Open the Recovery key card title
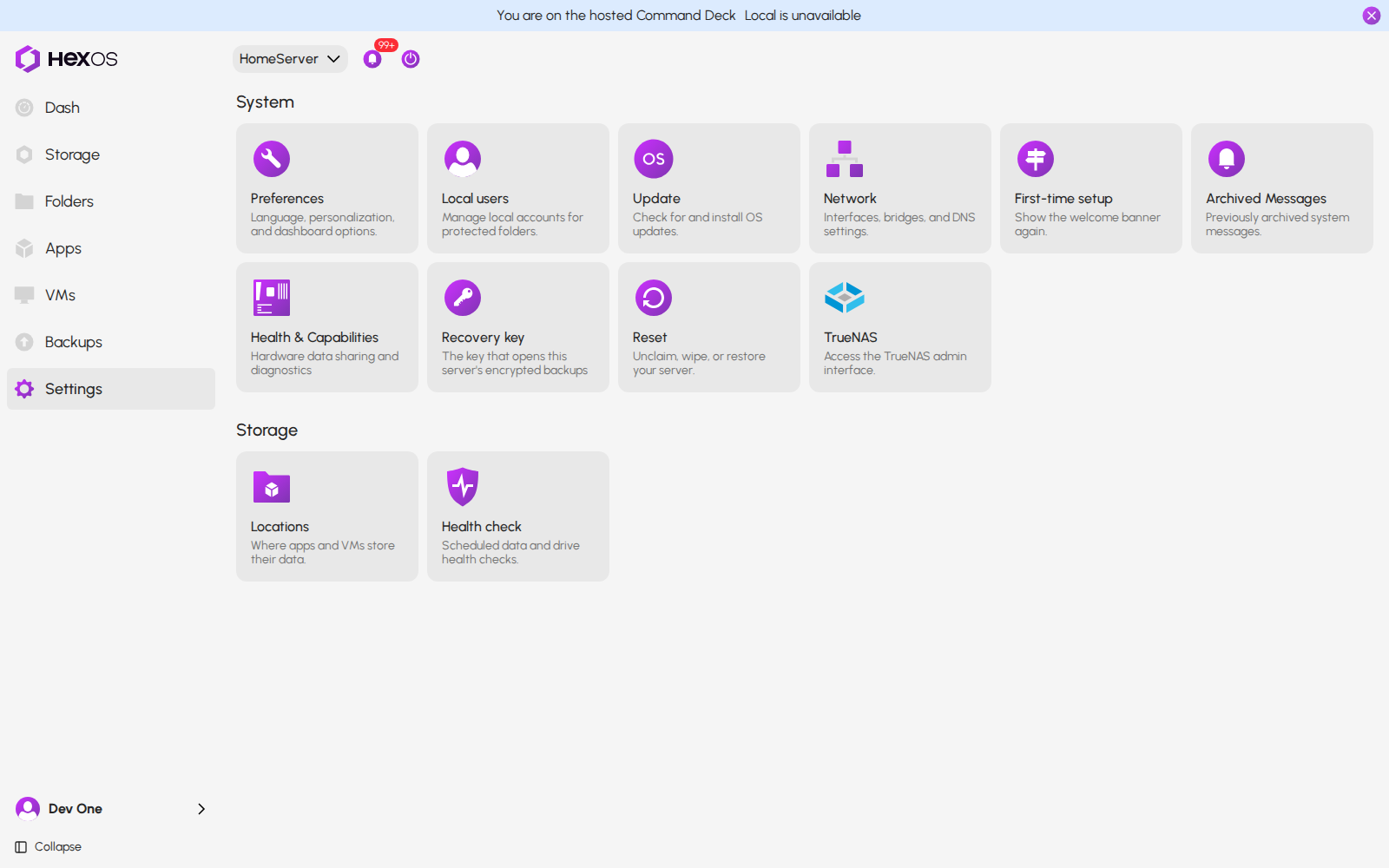Image resolution: width=1389 pixels, height=868 pixels. [483, 338]
